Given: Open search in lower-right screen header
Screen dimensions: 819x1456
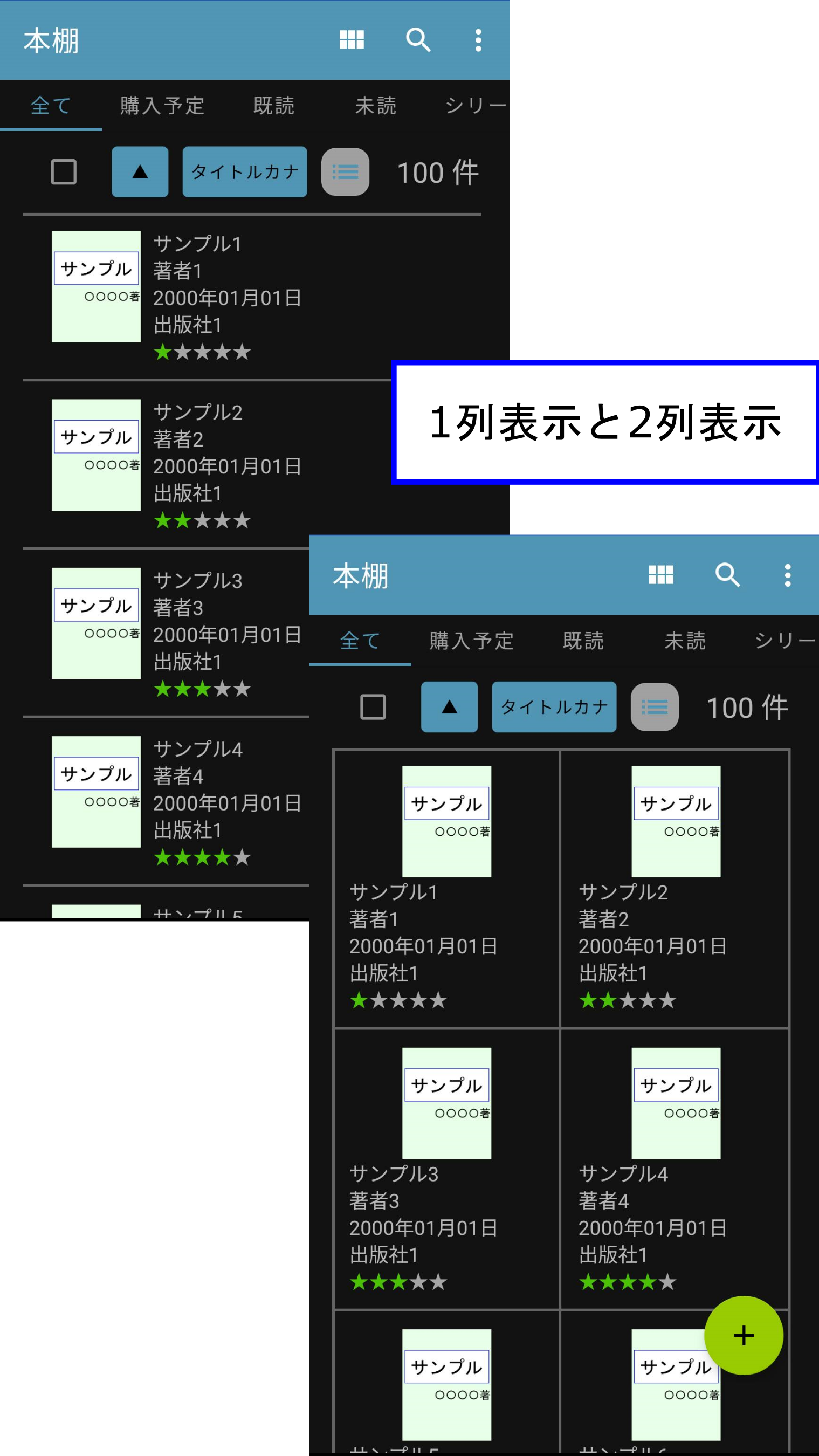Looking at the screenshot, I should 727,575.
